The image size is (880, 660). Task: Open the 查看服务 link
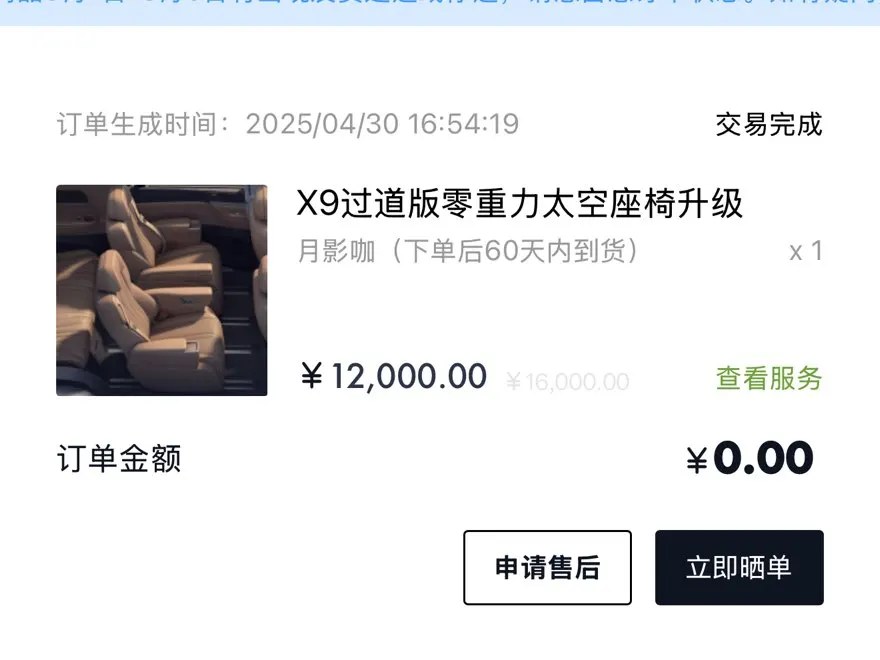pos(769,378)
